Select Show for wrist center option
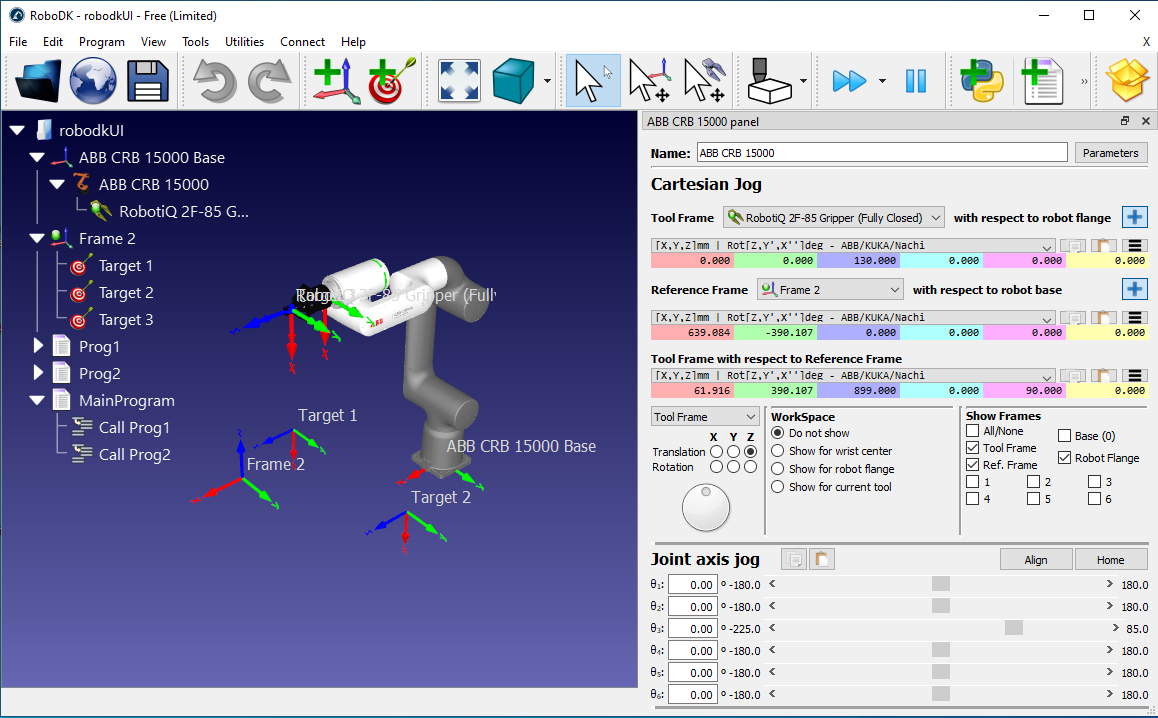The width and height of the screenshot is (1158, 718). pyautogui.click(x=778, y=451)
